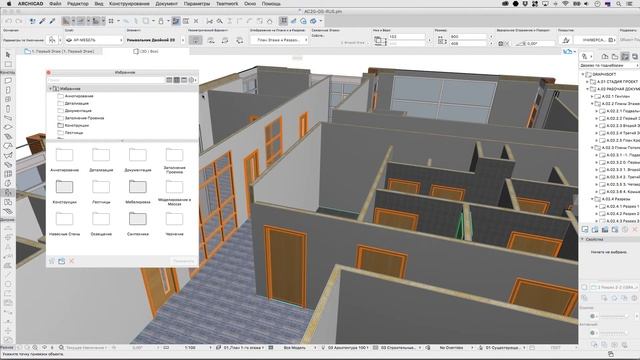Open the element name dropdown arrow
Screen dimensions: 640x360
[x=182, y=40]
